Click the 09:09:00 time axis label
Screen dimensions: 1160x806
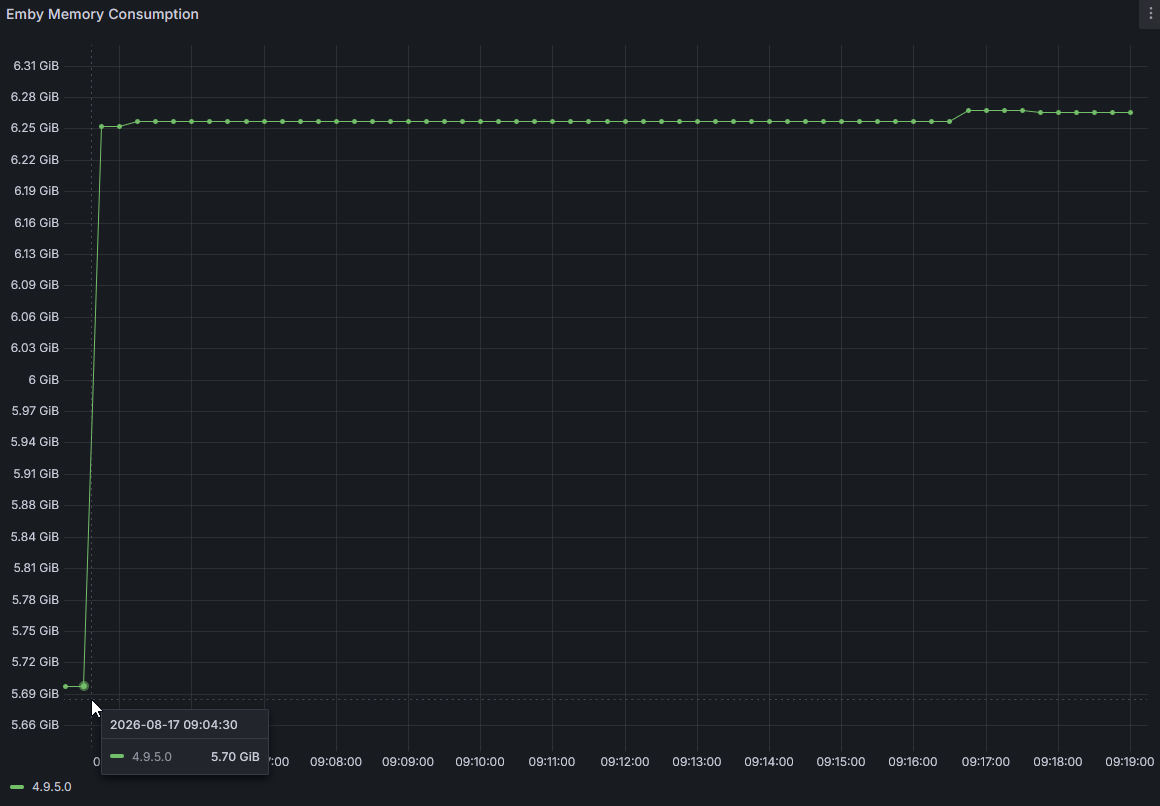coord(408,762)
